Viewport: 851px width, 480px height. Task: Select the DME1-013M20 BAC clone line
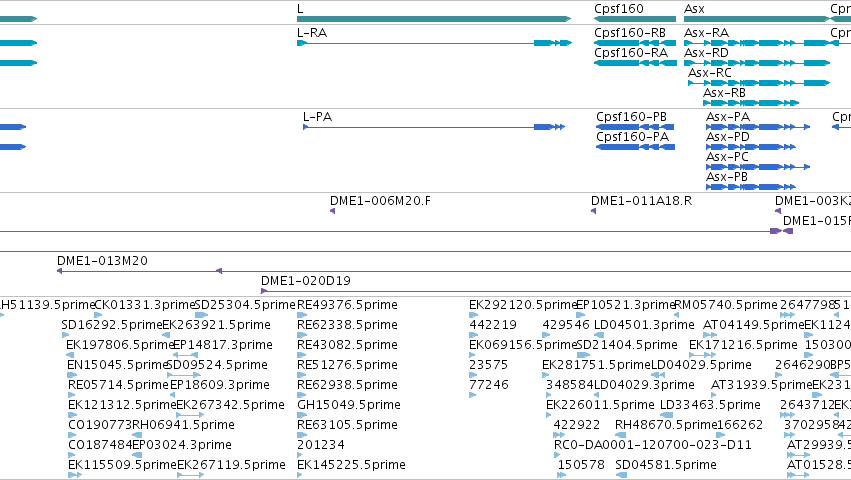click(139, 271)
